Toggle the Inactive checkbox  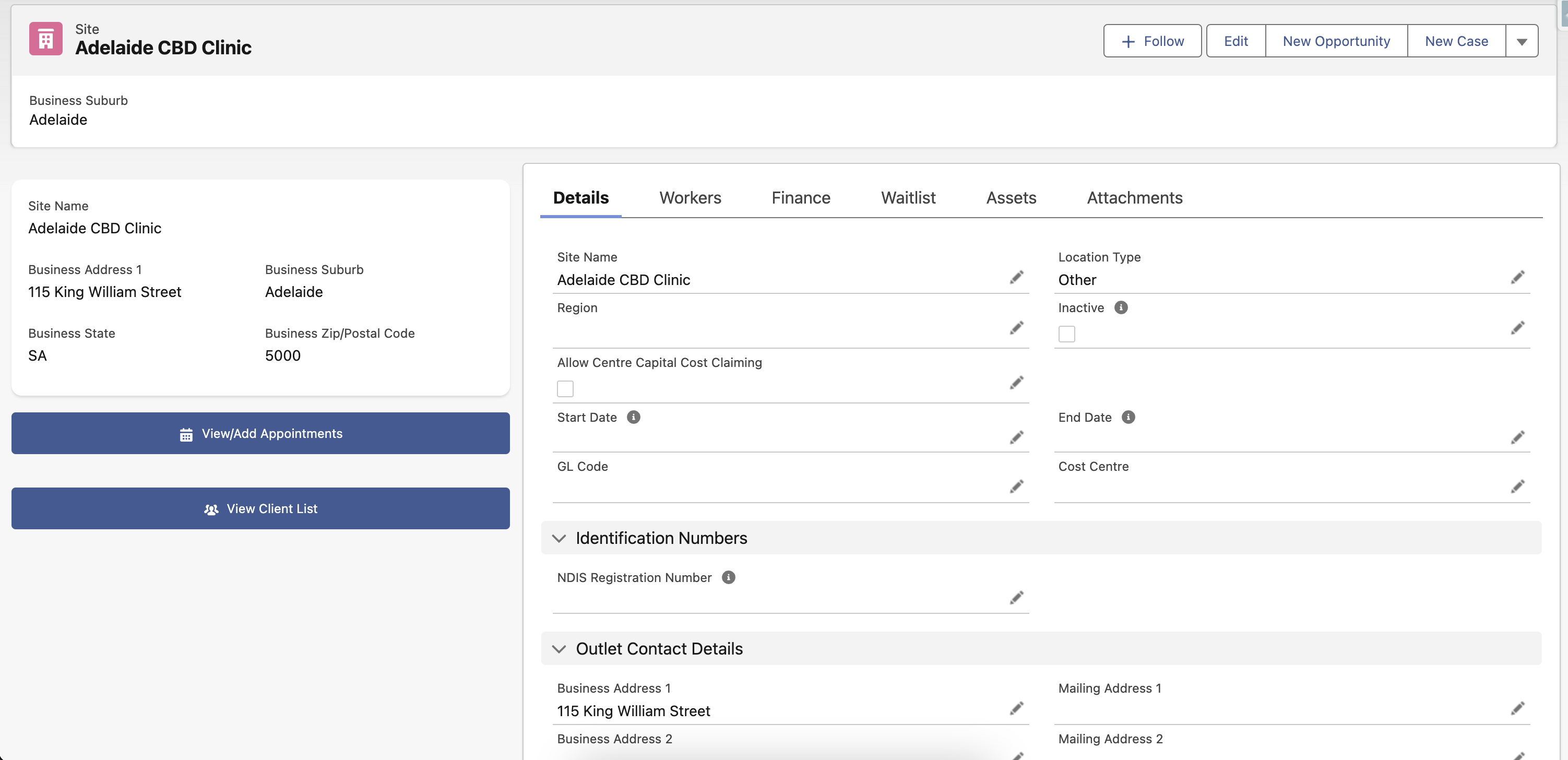(1066, 334)
